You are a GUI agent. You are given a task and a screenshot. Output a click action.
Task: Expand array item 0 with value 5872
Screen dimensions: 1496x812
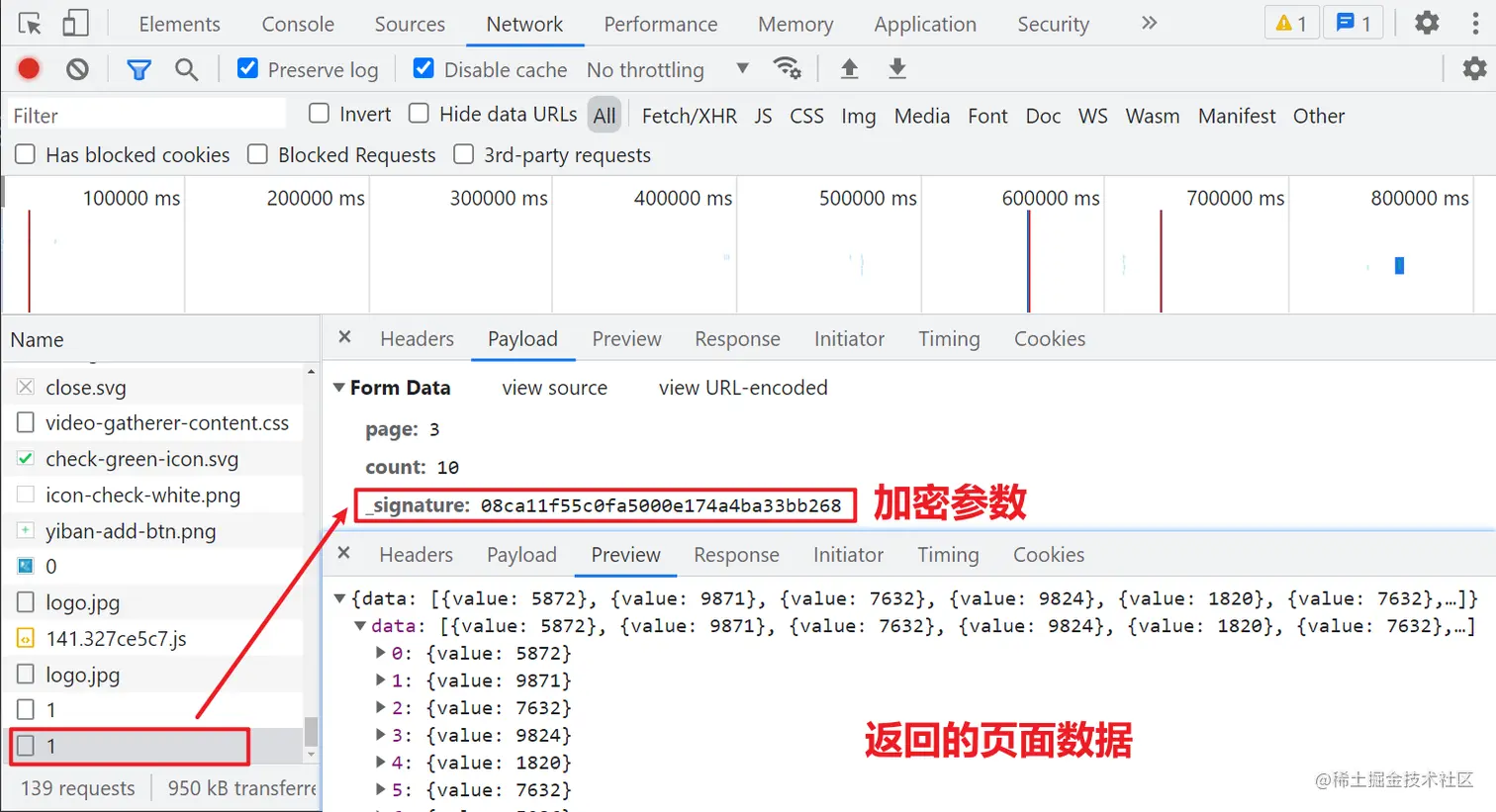[x=381, y=653]
